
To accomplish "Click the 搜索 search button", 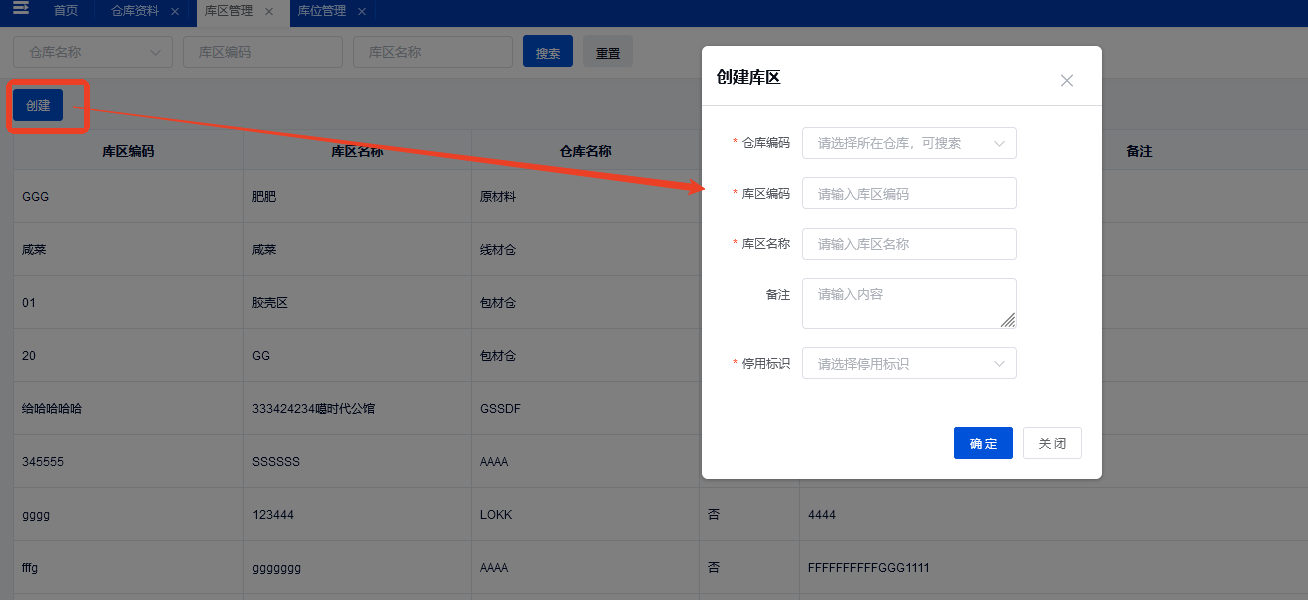I will pyautogui.click(x=547, y=51).
